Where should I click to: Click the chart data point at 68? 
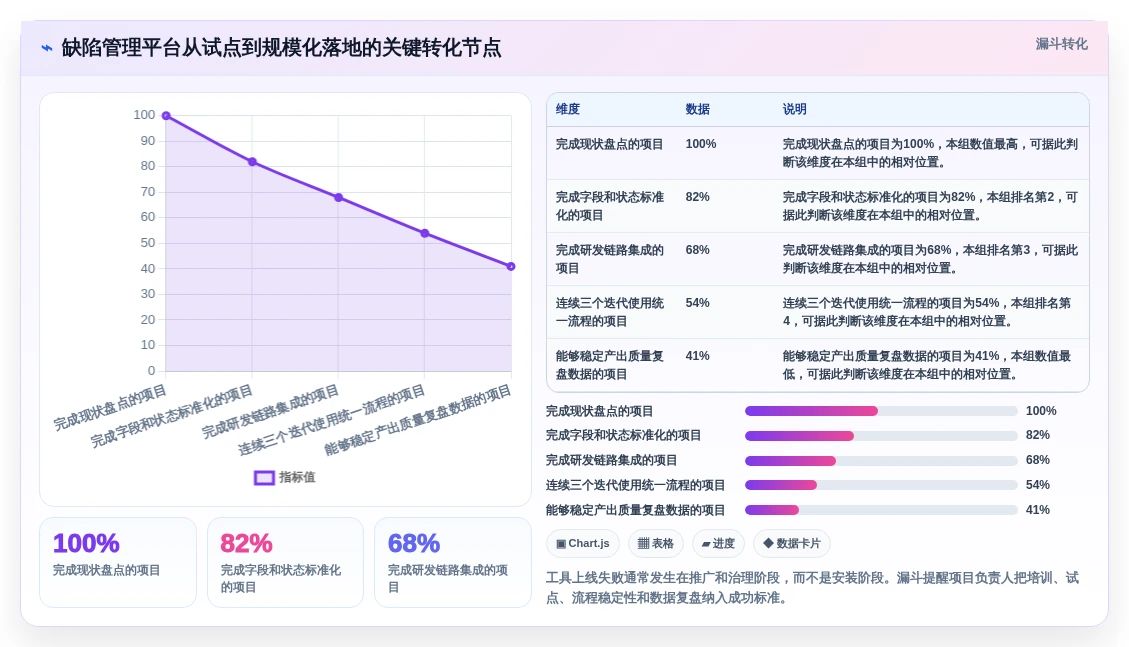point(338,197)
